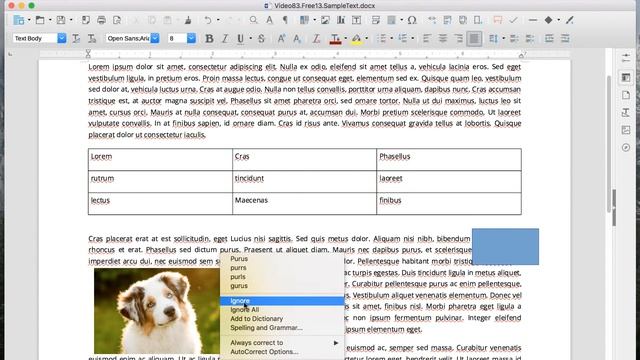This screenshot has height=360, width=640.
Task: Expand the Open Sans font name dropdown
Action: click(155, 38)
